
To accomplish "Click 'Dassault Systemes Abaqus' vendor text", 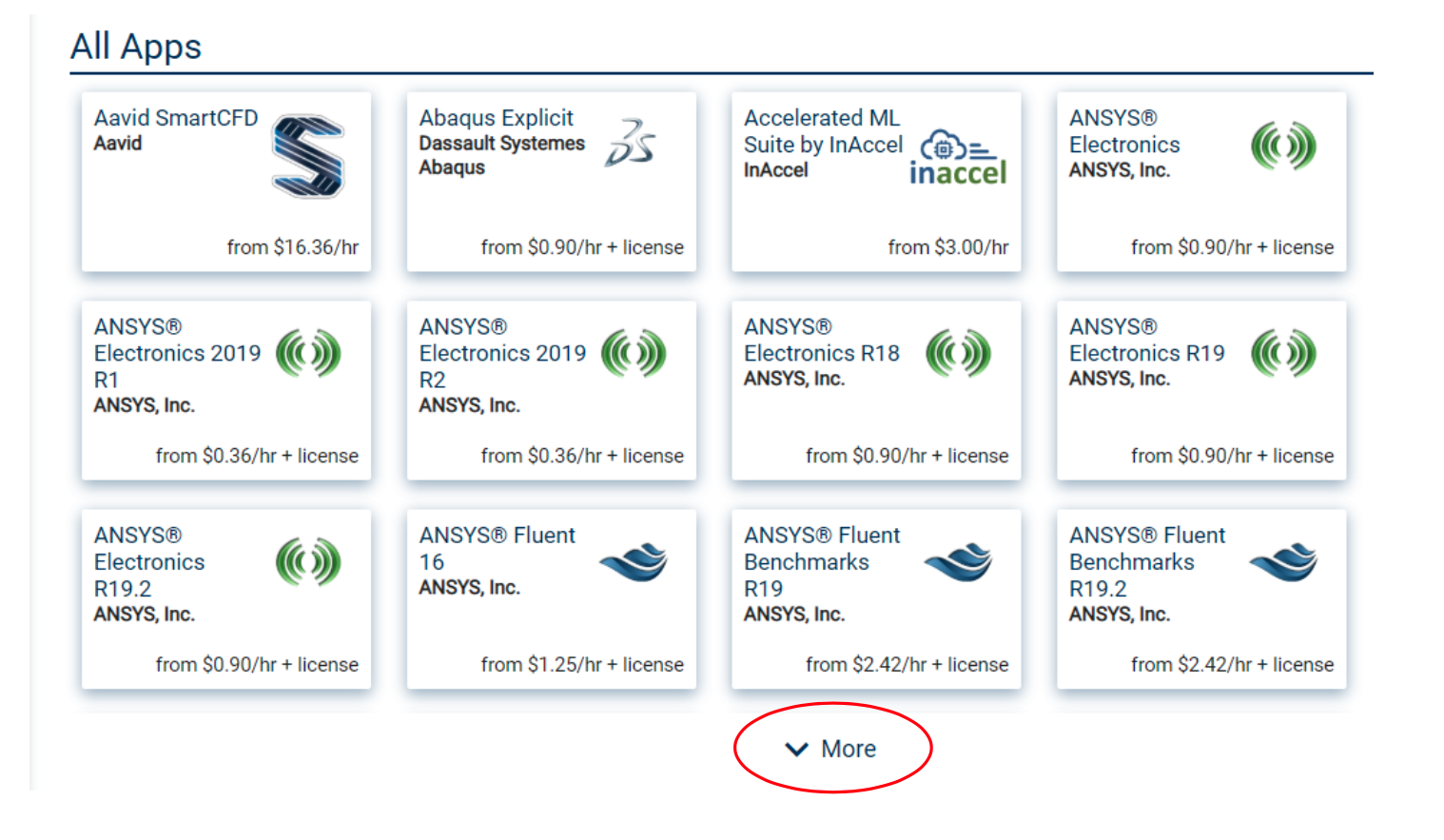I will 502,155.
